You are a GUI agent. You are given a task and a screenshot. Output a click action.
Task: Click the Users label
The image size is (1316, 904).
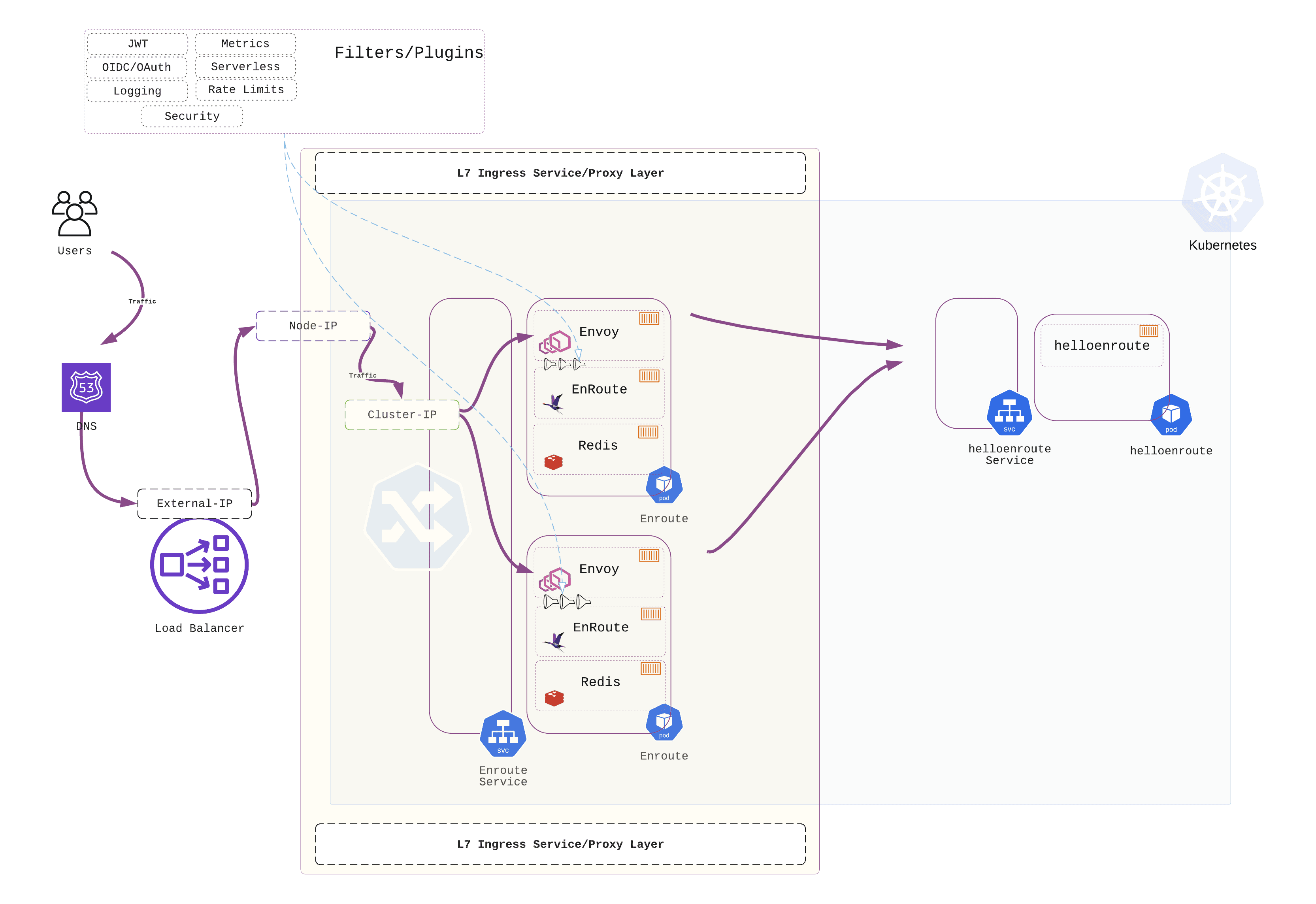point(74,251)
